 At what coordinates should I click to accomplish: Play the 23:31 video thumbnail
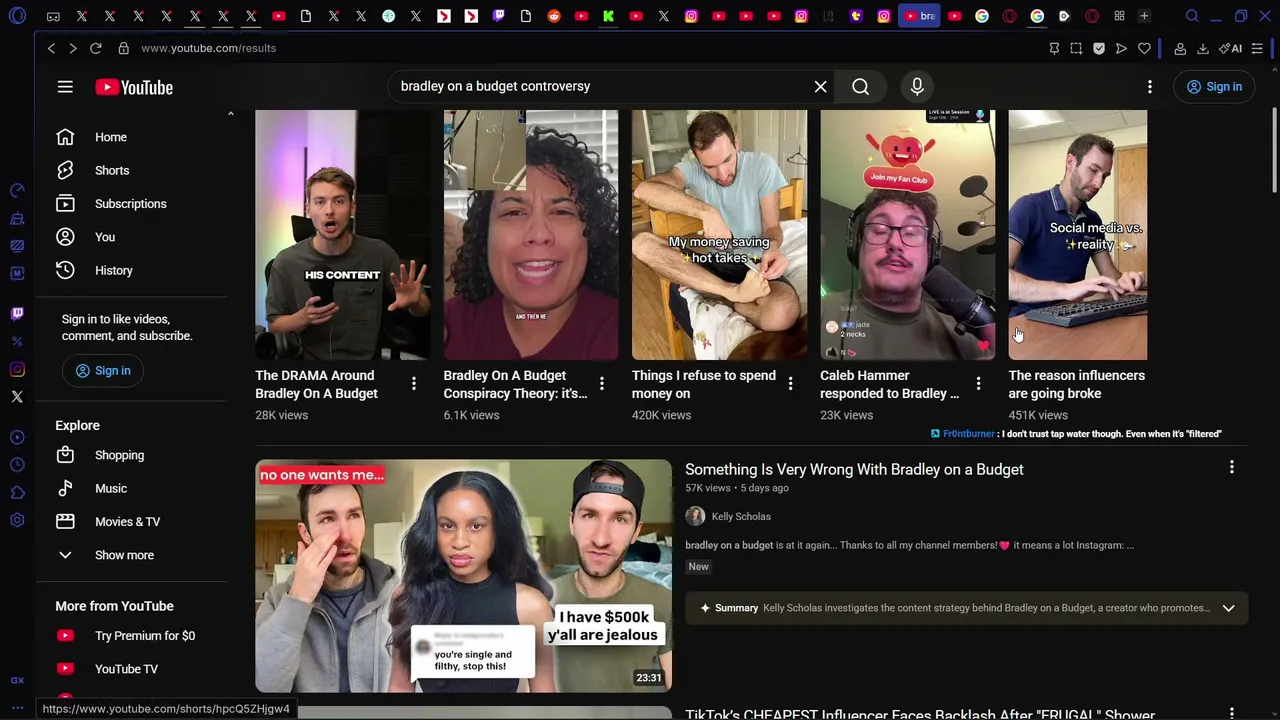(x=463, y=576)
